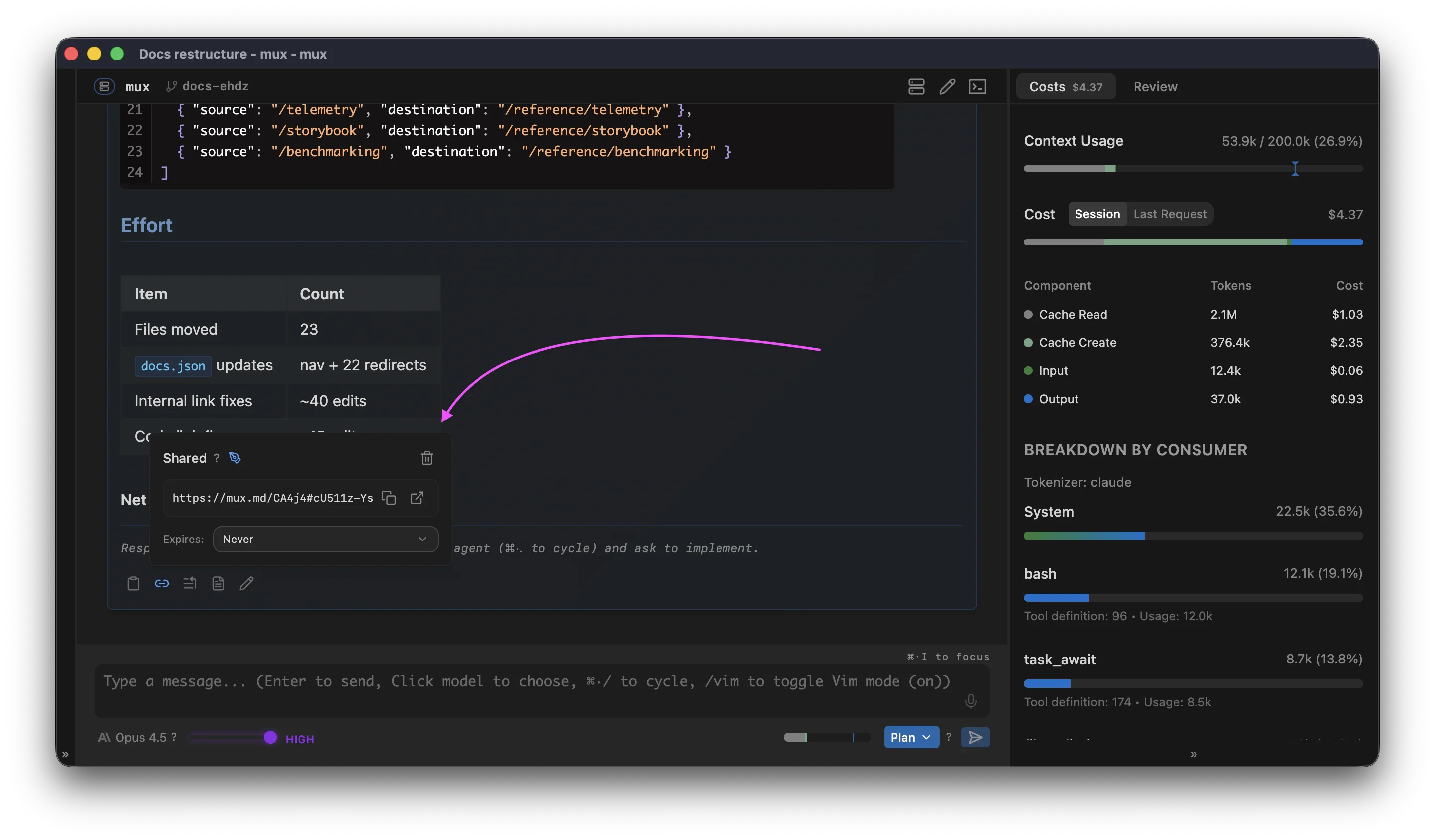Viewport: 1435px width, 840px height.
Task: Click the clipboard copy icon below message
Action: [133, 583]
